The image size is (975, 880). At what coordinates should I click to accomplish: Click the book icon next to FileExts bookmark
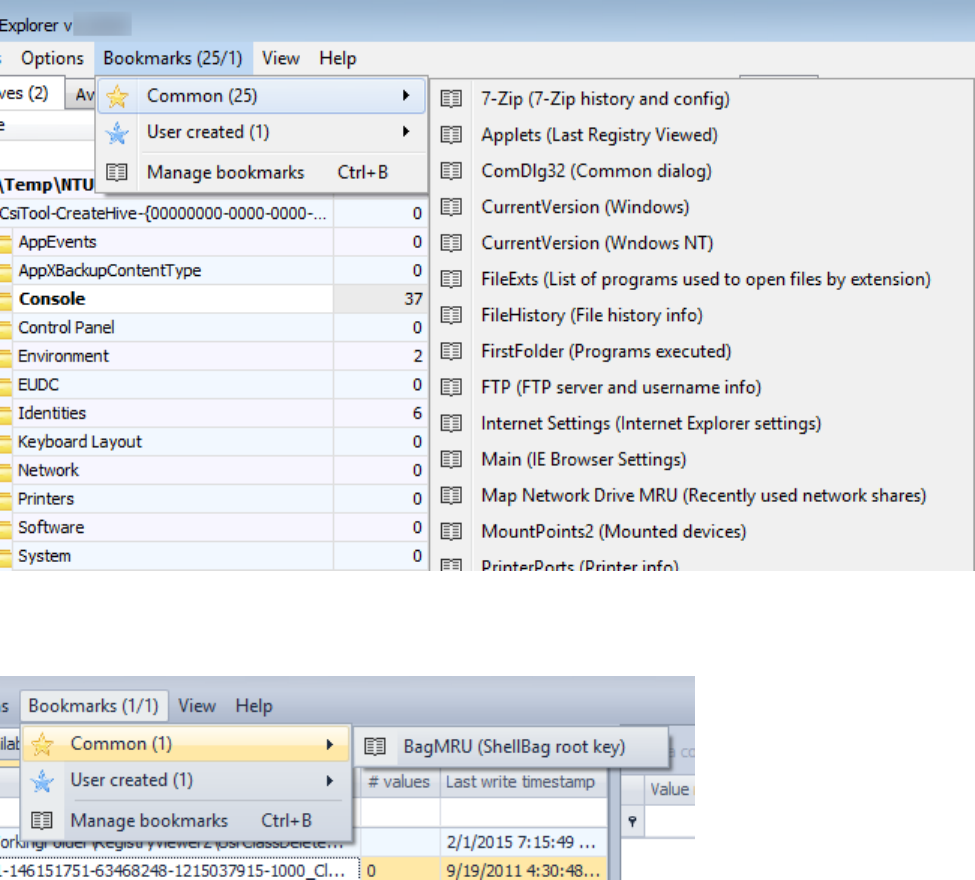pos(451,279)
